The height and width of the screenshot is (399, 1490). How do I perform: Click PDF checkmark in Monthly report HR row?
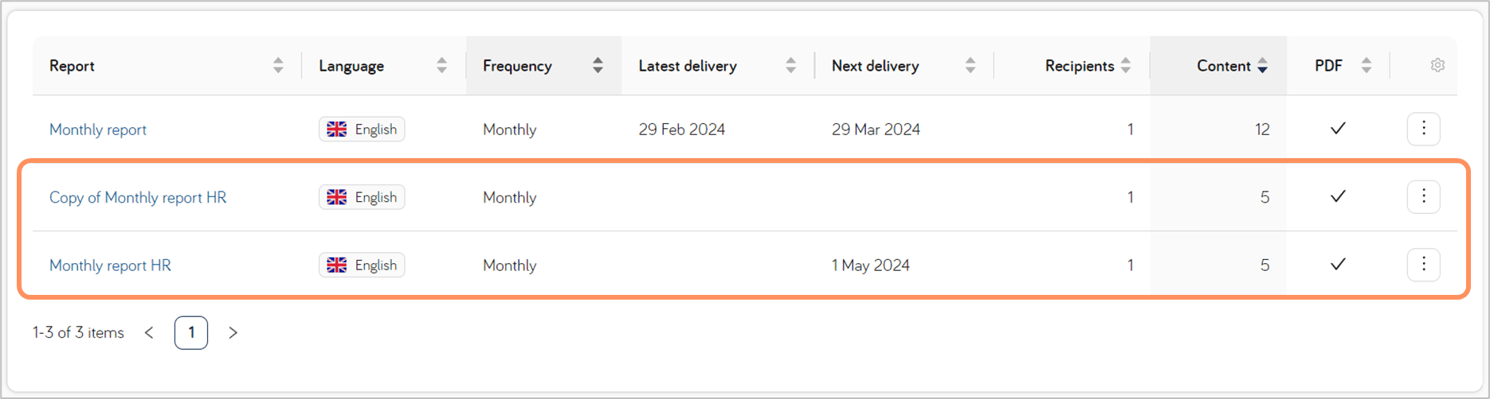click(x=1337, y=265)
